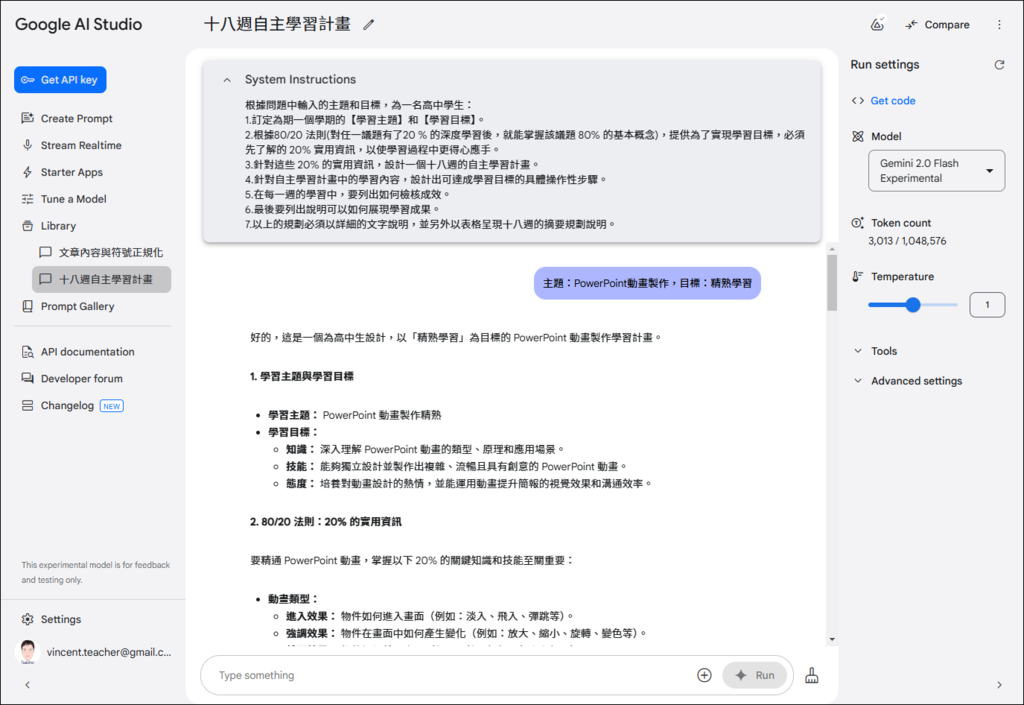Image resolution: width=1024 pixels, height=705 pixels.
Task: Click the user prompt bubble about PowerPoint動畫製作
Action: coord(647,283)
